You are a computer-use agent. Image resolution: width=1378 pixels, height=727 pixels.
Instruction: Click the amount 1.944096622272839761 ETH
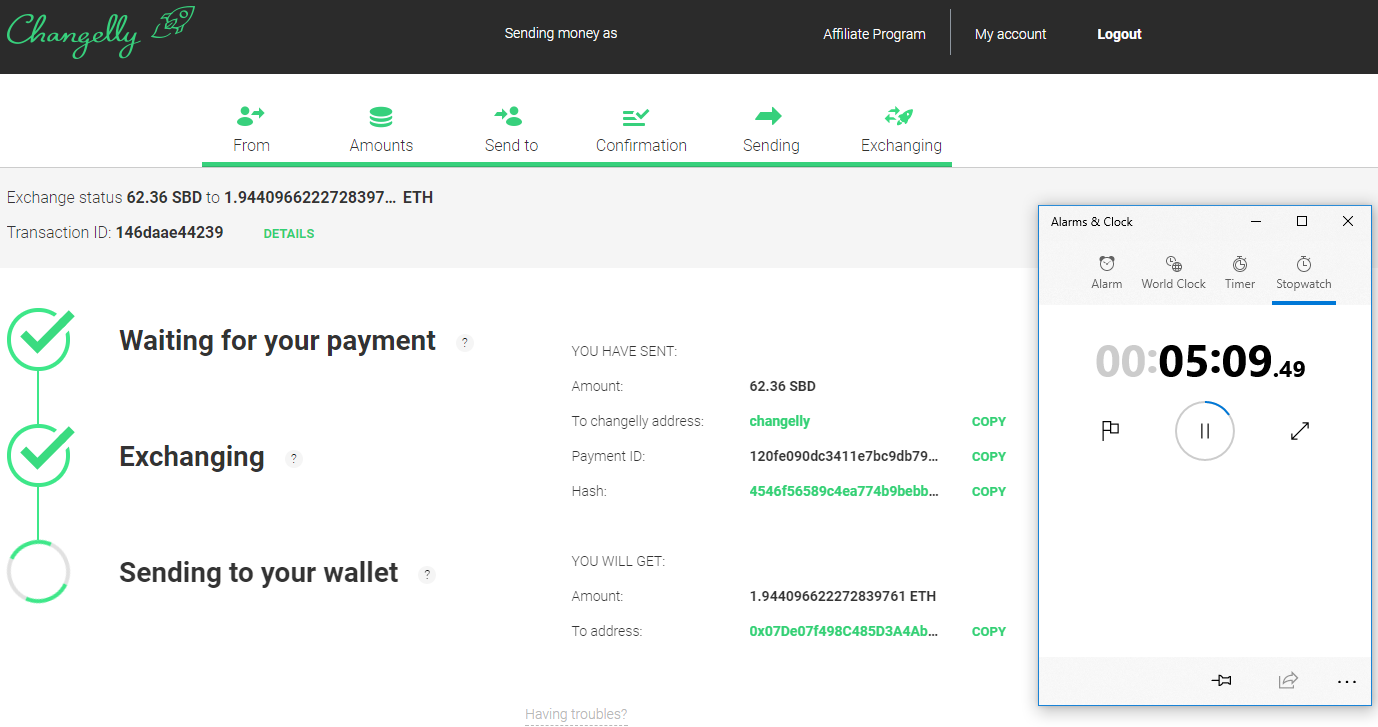tap(843, 596)
